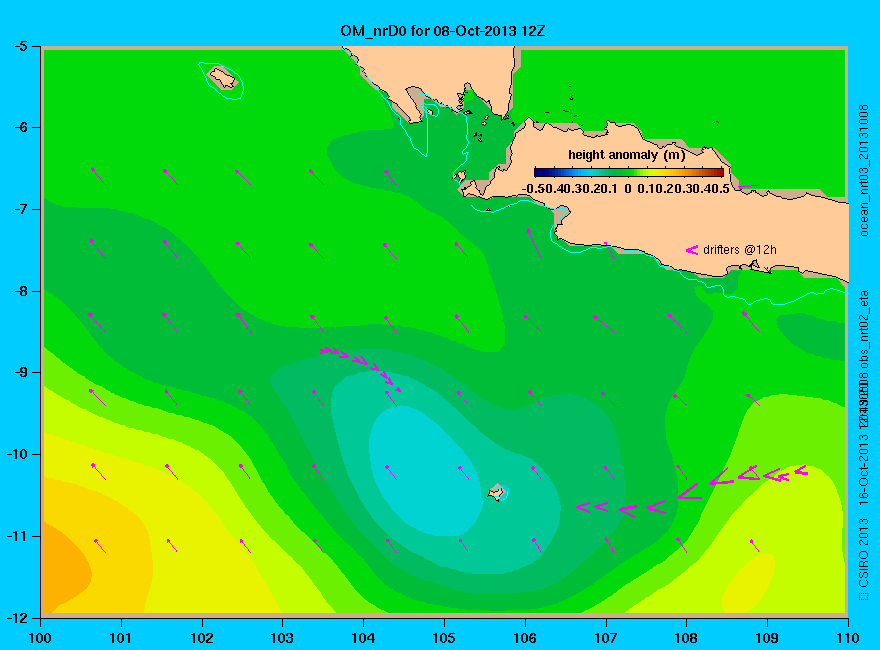880x650 pixels.
Task: Click latitude tick label -7
Action: 20,209
